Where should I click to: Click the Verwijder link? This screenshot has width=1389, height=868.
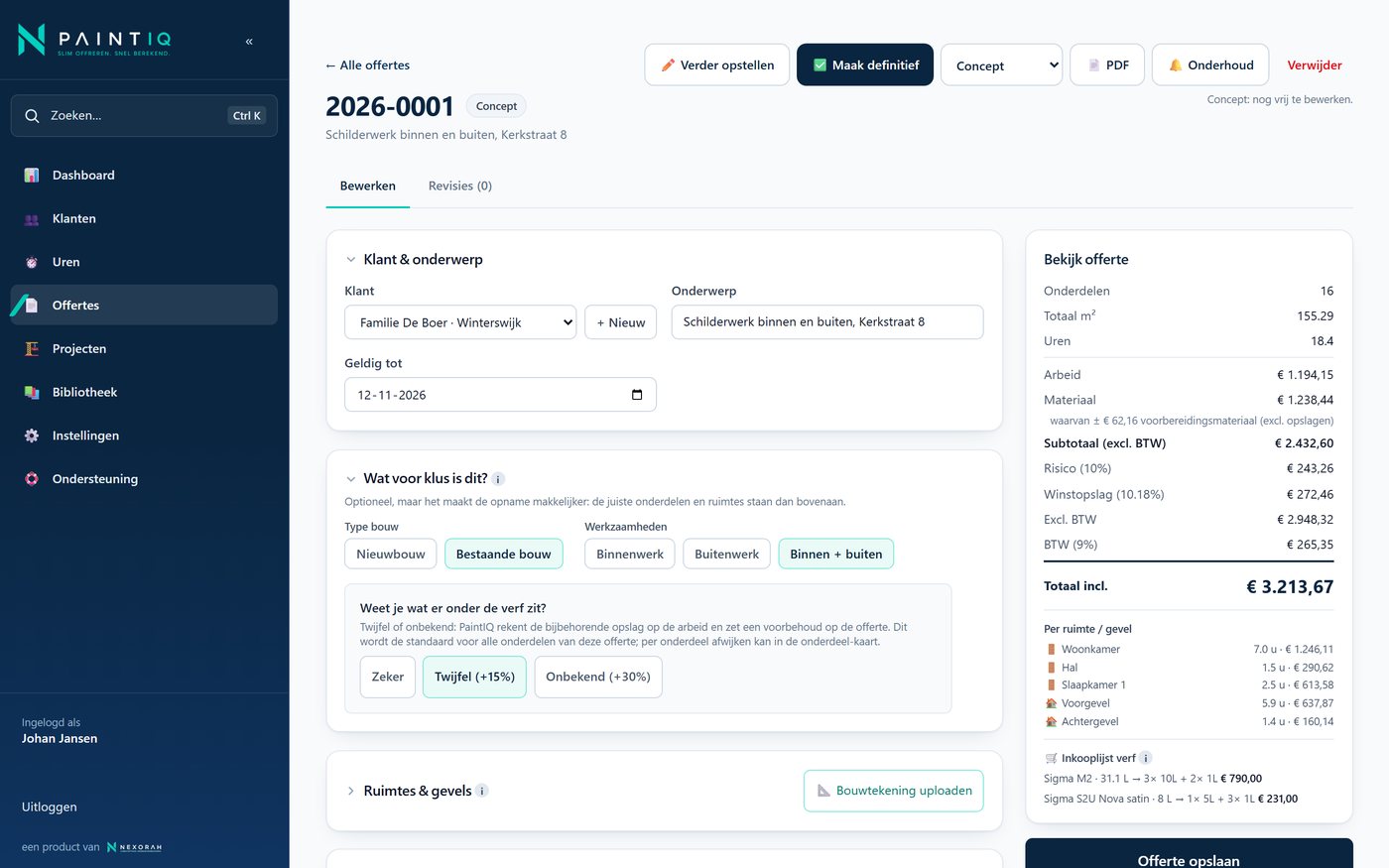click(x=1315, y=64)
